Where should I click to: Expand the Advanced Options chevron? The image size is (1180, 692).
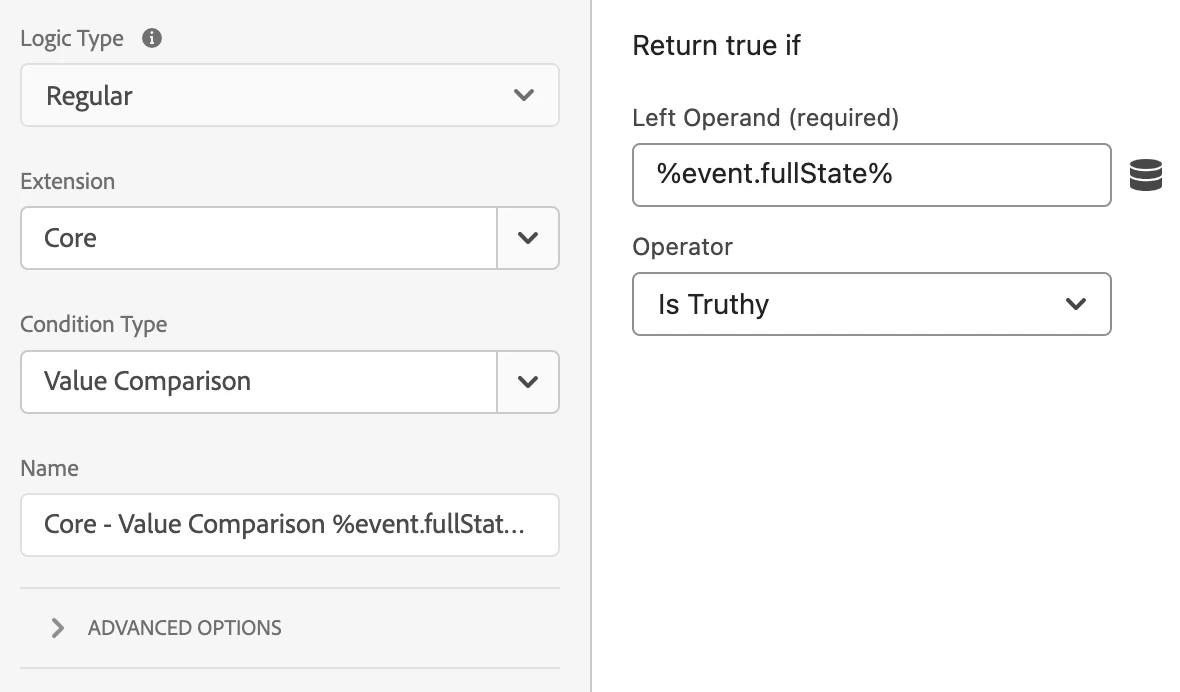[58, 628]
